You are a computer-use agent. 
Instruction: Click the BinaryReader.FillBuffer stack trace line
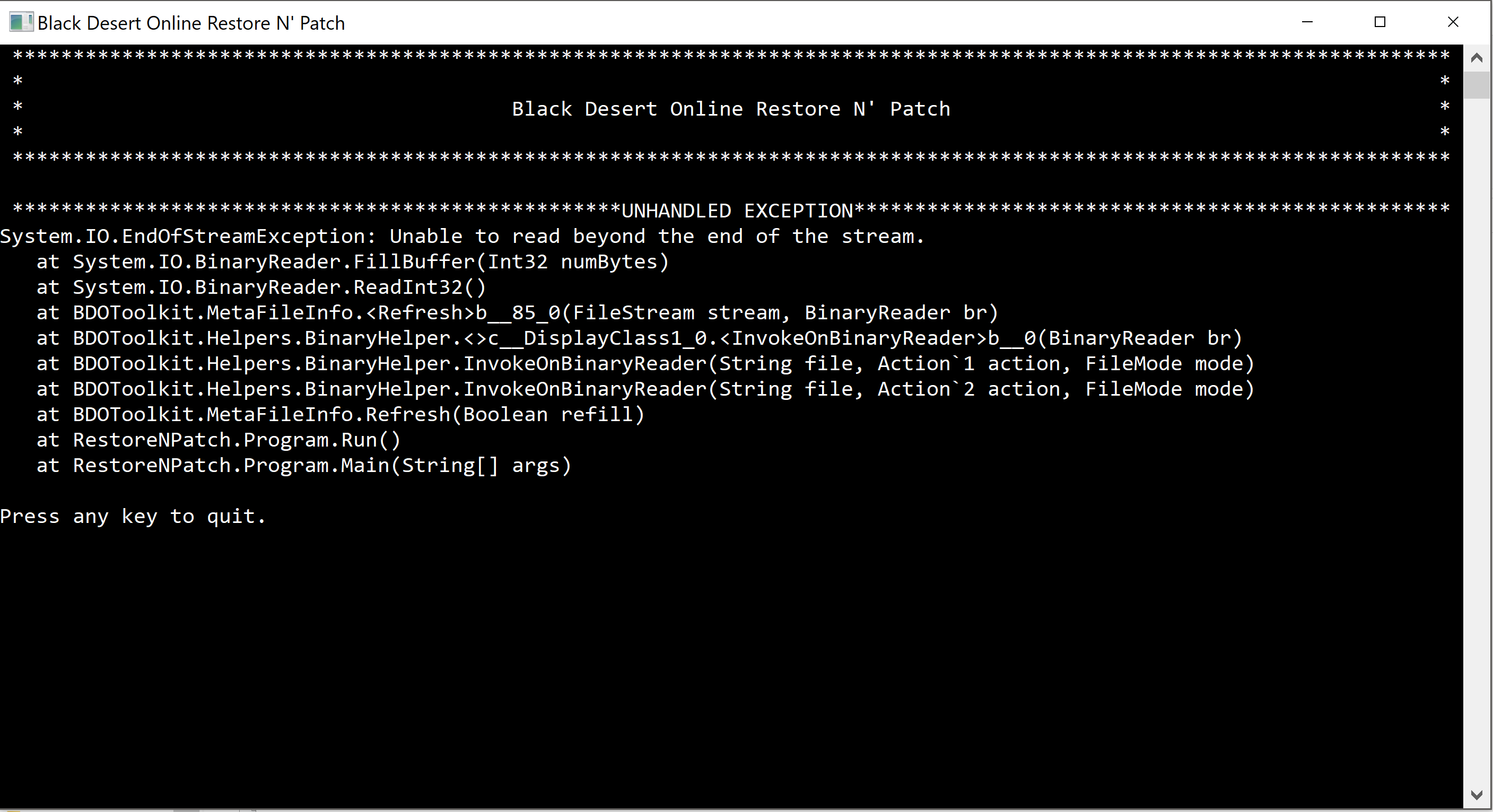click(371, 262)
